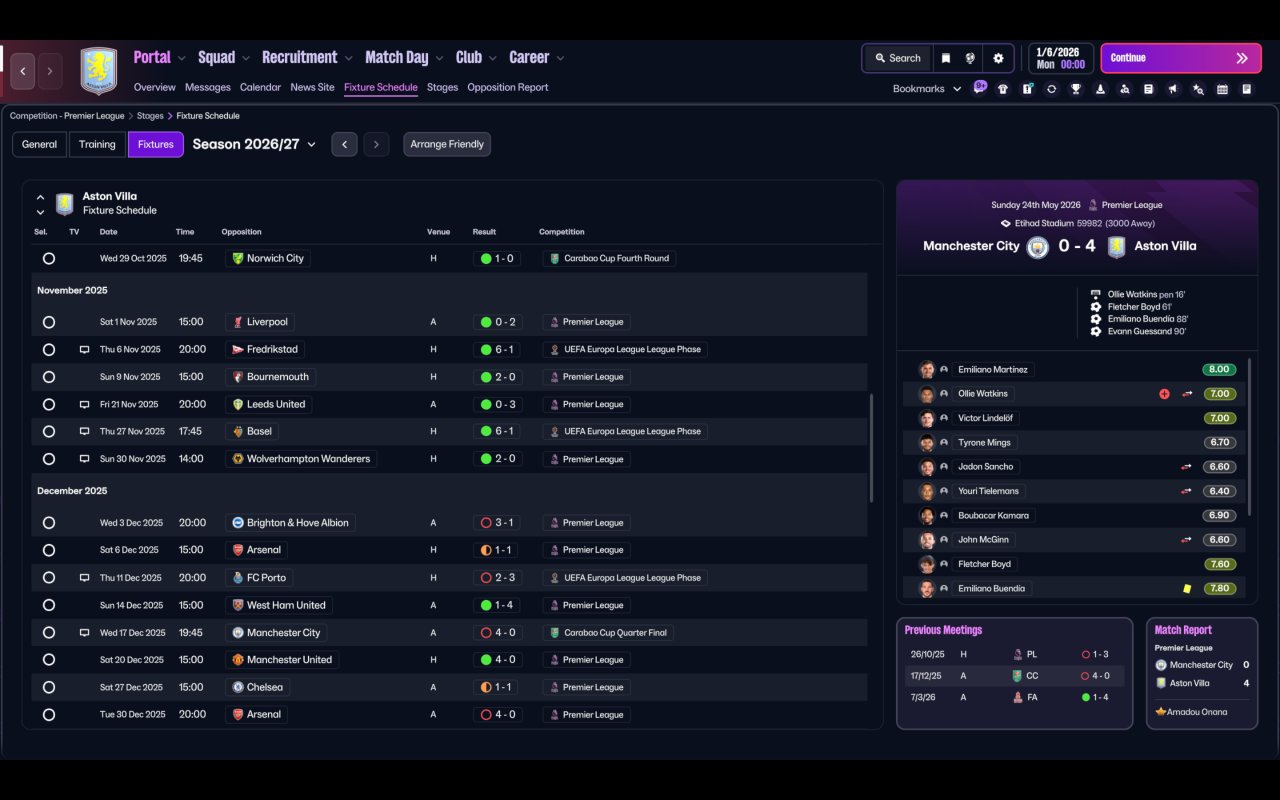Open the News Site submenu item
The height and width of the screenshot is (800, 1280).
click(x=312, y=87)
